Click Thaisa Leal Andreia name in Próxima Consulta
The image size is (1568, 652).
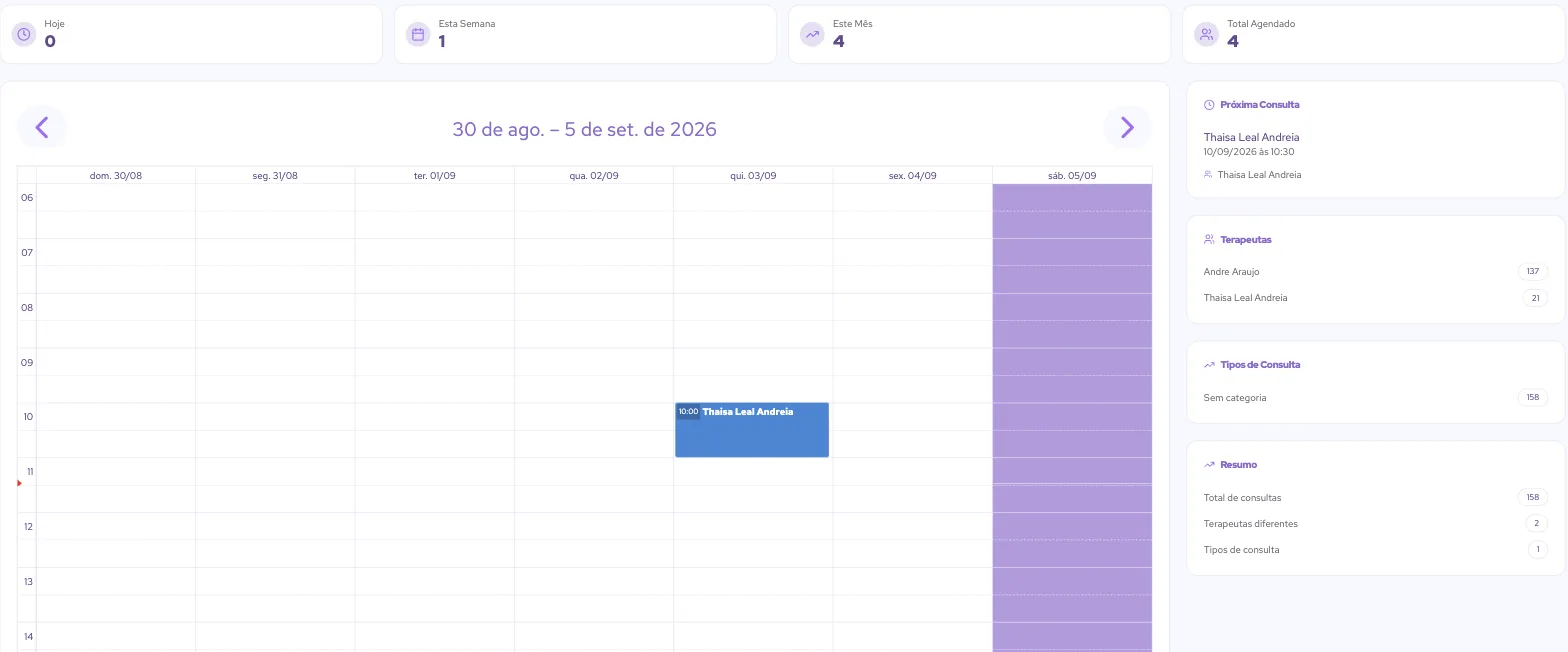click(1251, 137)
